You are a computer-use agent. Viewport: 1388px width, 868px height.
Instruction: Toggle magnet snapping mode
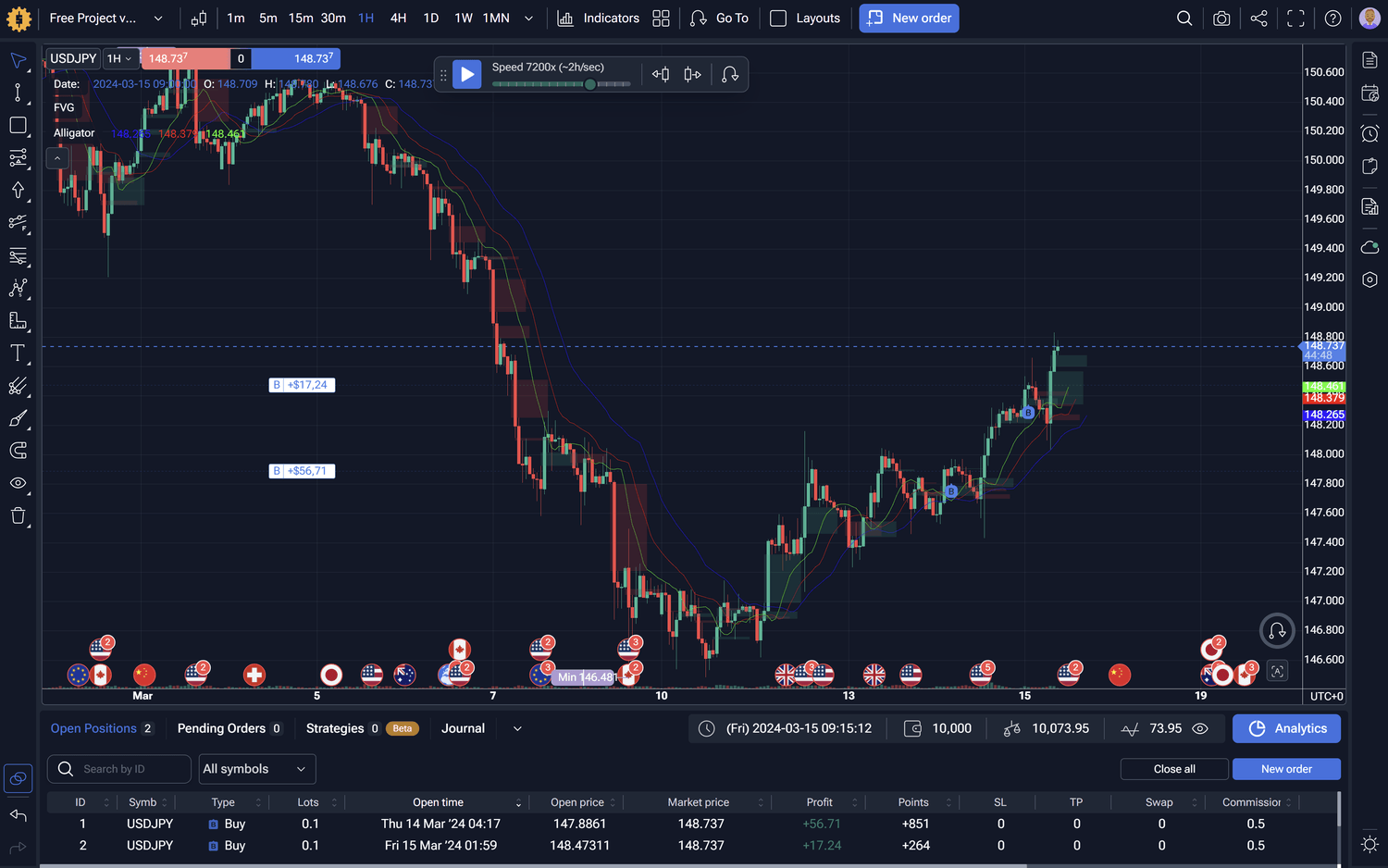[18, 451]
